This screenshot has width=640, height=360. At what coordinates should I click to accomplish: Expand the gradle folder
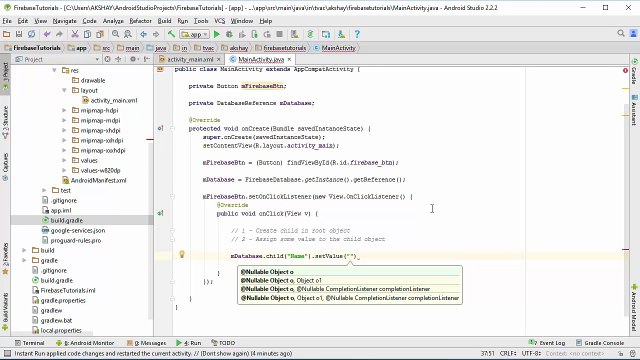(x=24, y=260)
